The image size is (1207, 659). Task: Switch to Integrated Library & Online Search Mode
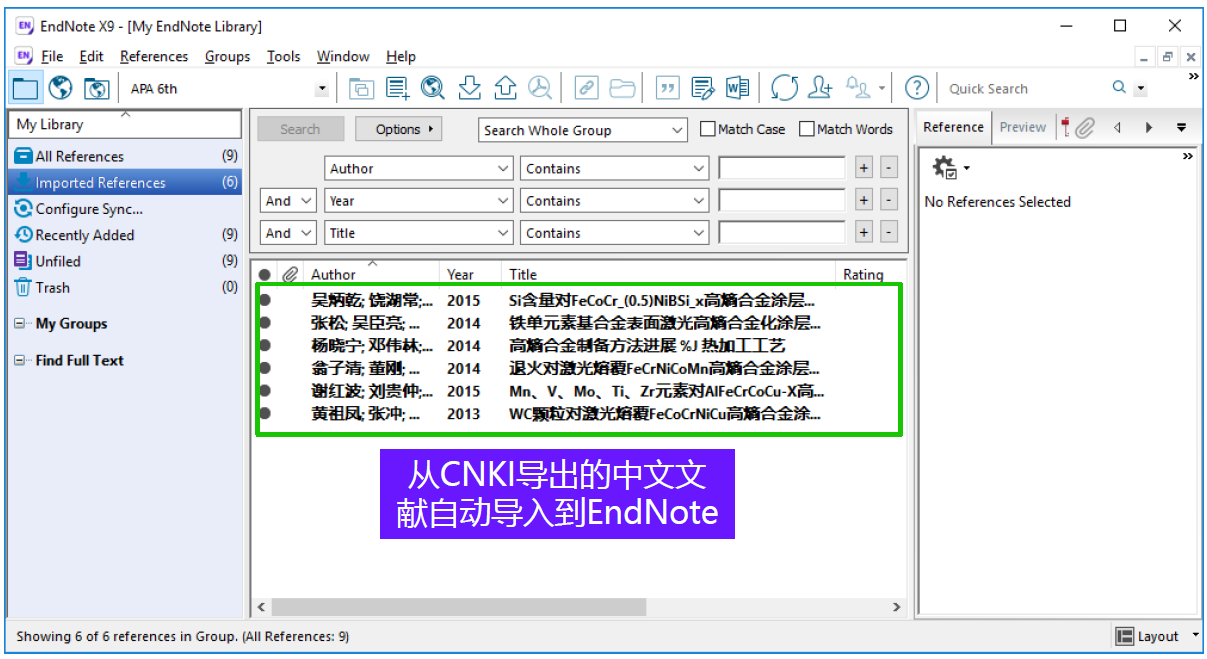[96, 88]
